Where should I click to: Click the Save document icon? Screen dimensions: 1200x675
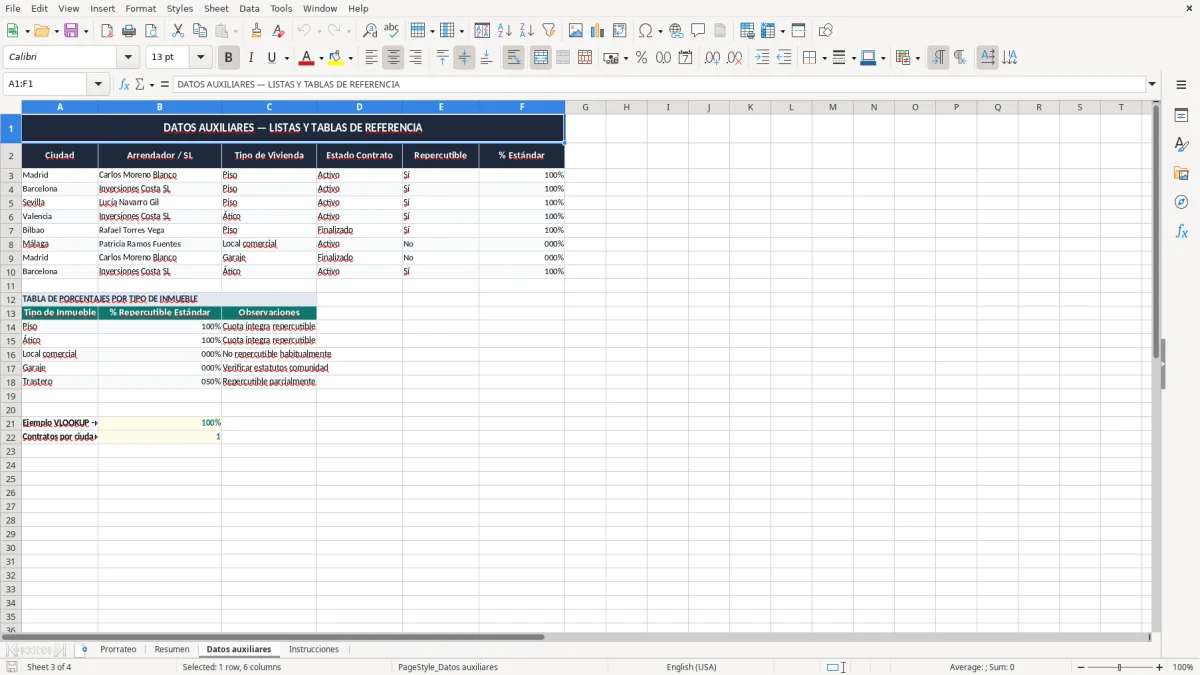(71, 31)
